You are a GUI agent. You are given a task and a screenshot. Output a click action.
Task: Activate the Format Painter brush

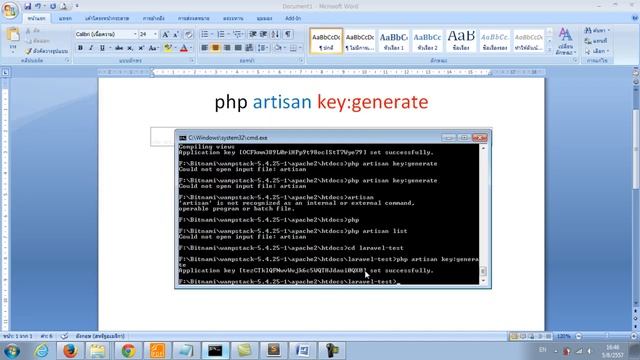(x=46, y=51)
